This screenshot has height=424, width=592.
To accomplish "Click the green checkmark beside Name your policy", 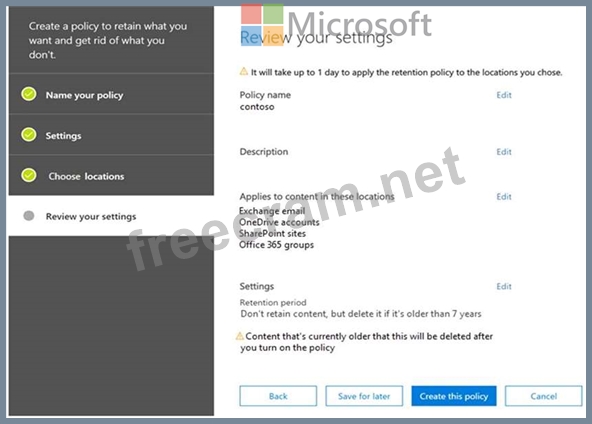I will click(29, 94).
